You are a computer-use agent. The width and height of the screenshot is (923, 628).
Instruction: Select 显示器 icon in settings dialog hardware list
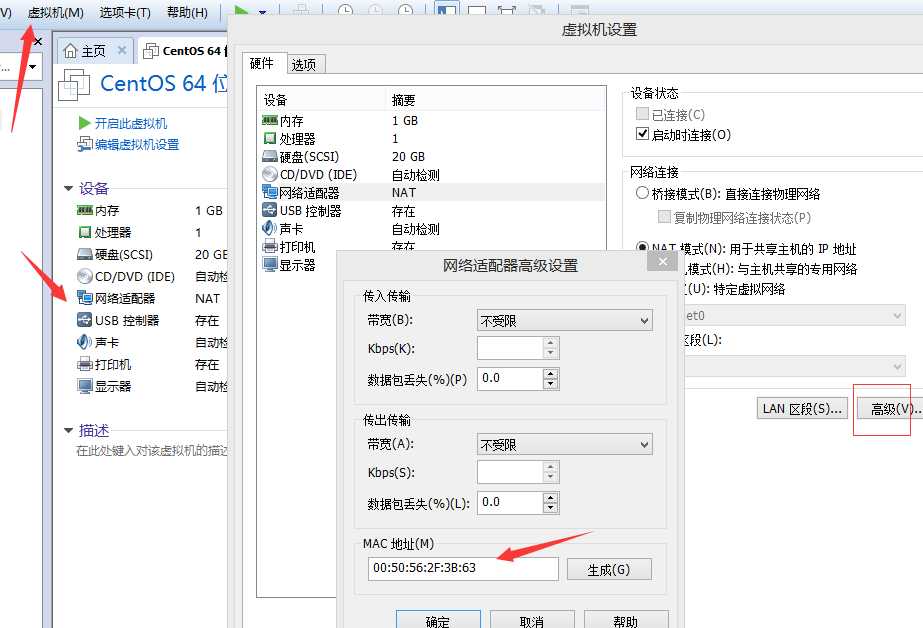coord(270,264)
